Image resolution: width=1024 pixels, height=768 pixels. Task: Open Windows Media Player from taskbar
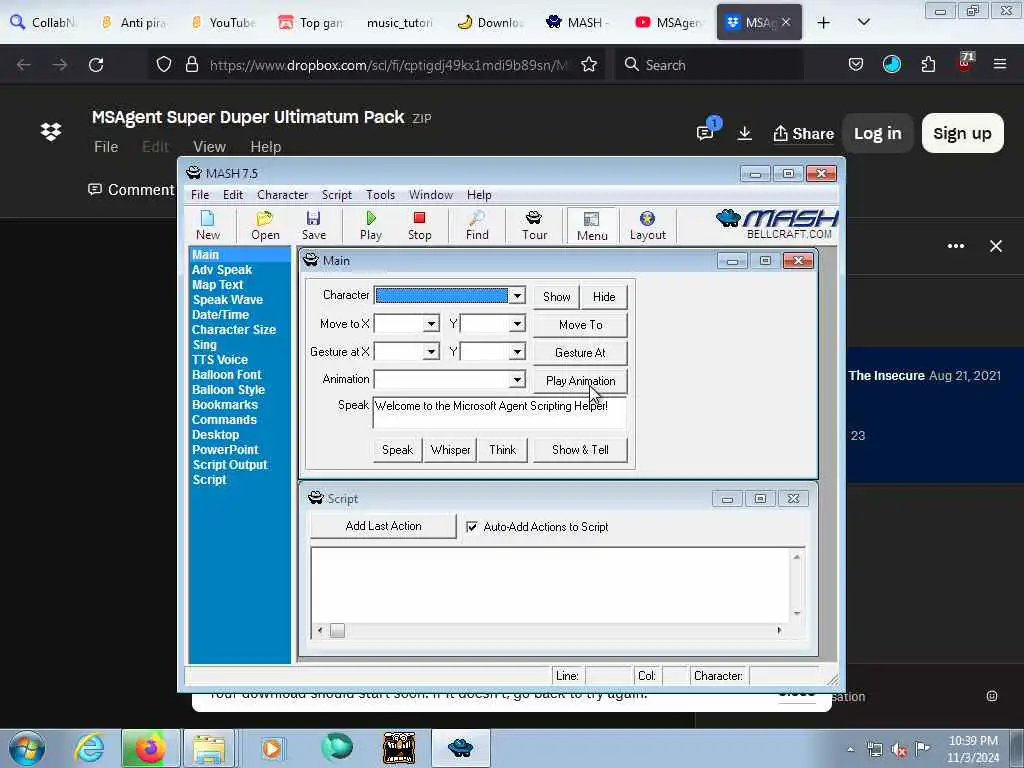pyautogui.click(x=272, y=748)
